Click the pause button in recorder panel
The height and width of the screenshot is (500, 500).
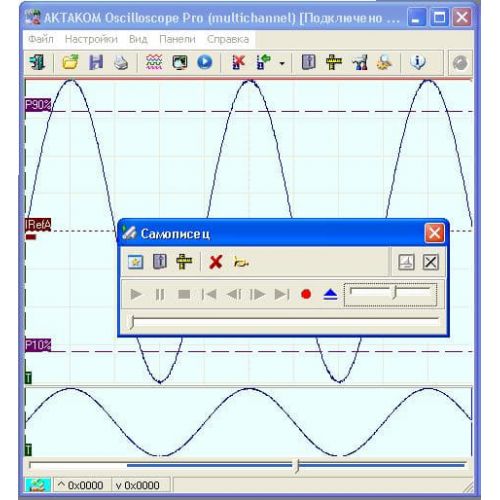(160, 294)
